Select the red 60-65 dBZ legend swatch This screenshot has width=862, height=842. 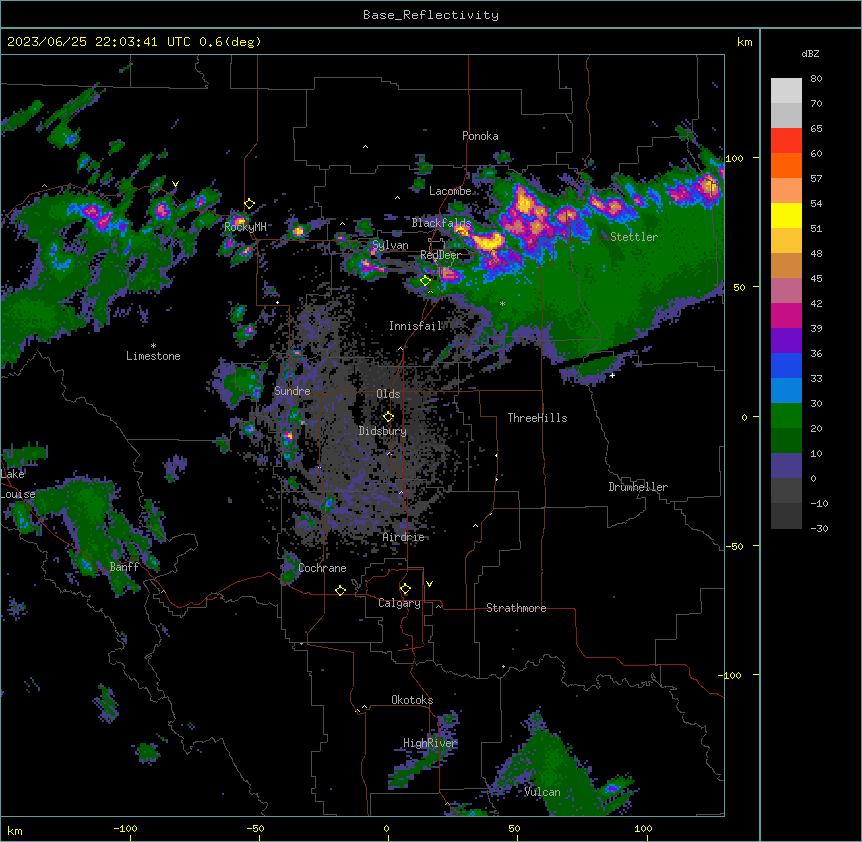point(786,141)
